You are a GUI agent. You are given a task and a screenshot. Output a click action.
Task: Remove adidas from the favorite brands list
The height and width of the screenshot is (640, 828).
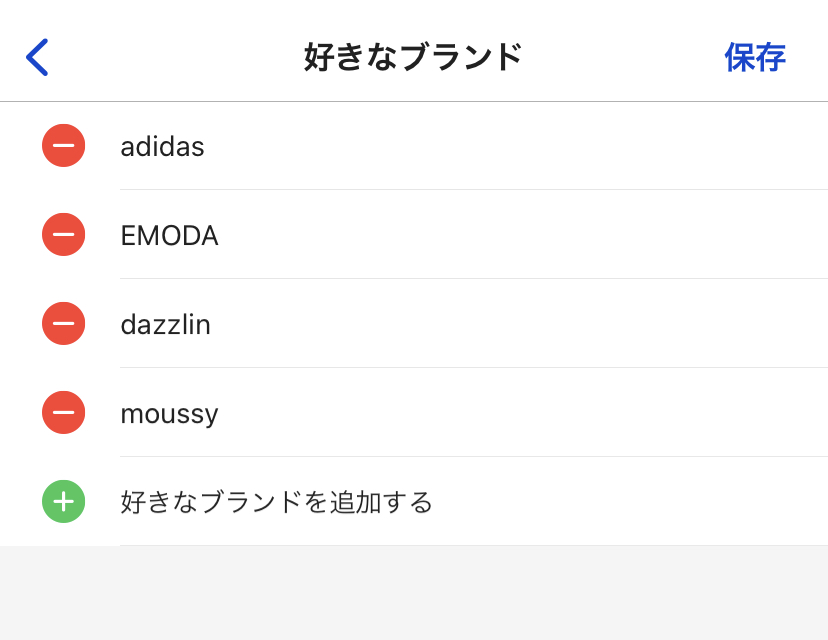point(63,145)
